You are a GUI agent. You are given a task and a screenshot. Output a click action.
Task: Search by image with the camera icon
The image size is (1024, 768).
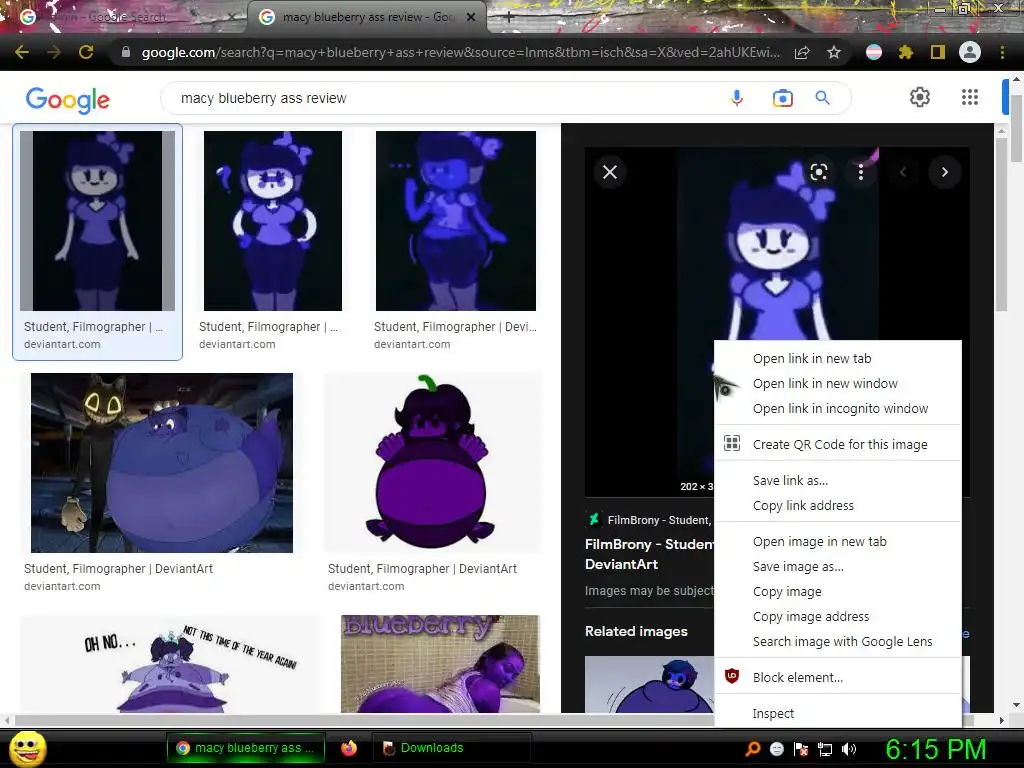click(782, 98)
